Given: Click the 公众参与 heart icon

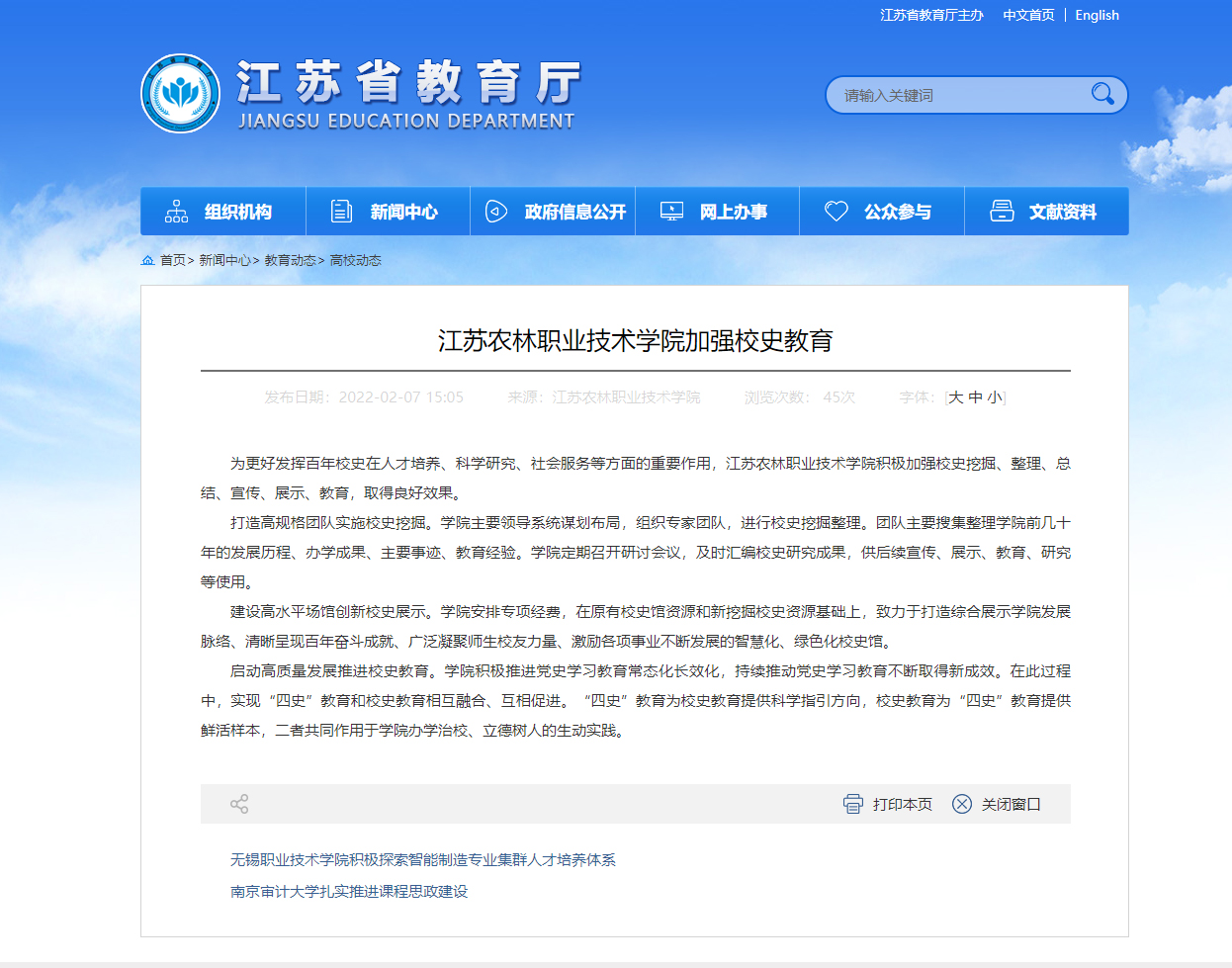Looking at the screenshot, I should (x=836, y=212).
